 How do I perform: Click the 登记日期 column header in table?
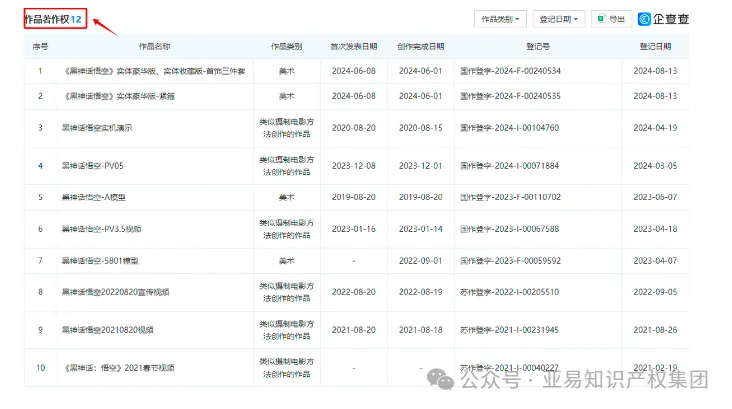click(655, 47)
